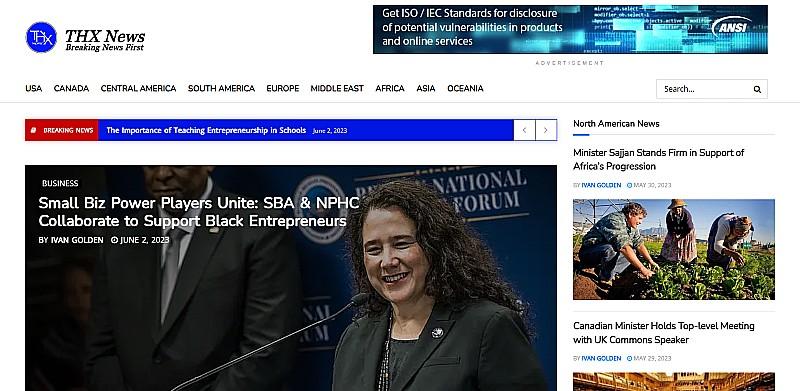Open the Importance of Teaching Entrepreneurship headline
The width and height of the screenshot is (800, 391).
click(x=206, y=130)
